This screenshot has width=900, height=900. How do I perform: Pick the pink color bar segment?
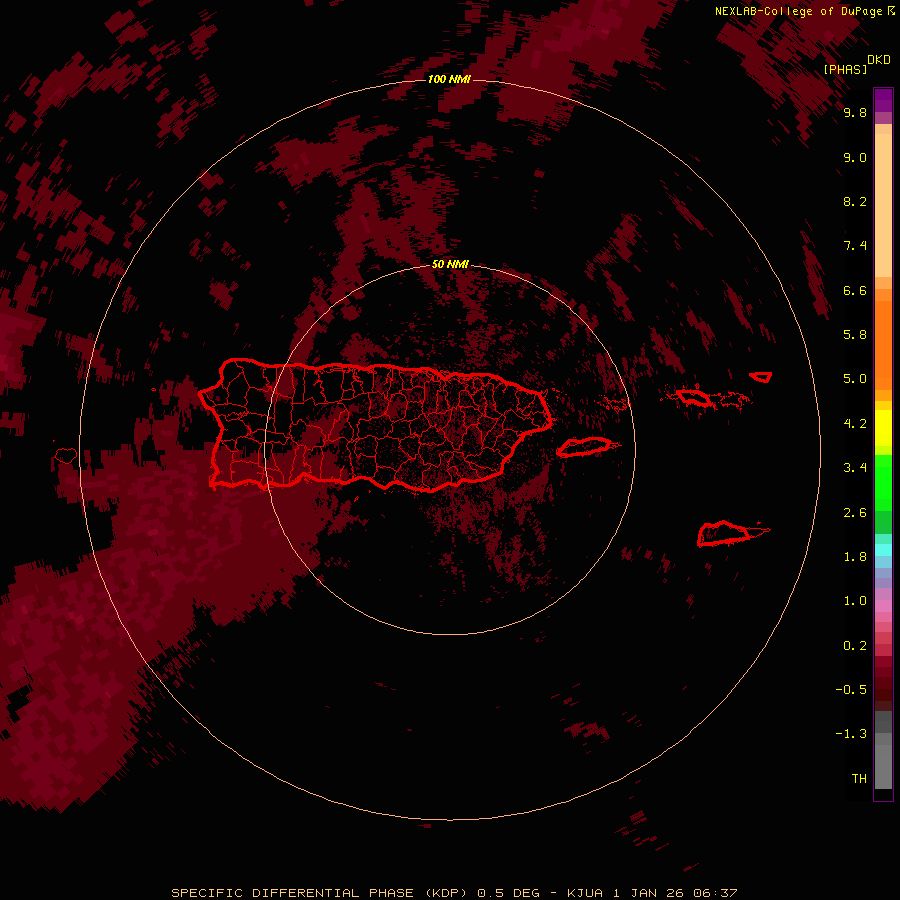[883, 606]
